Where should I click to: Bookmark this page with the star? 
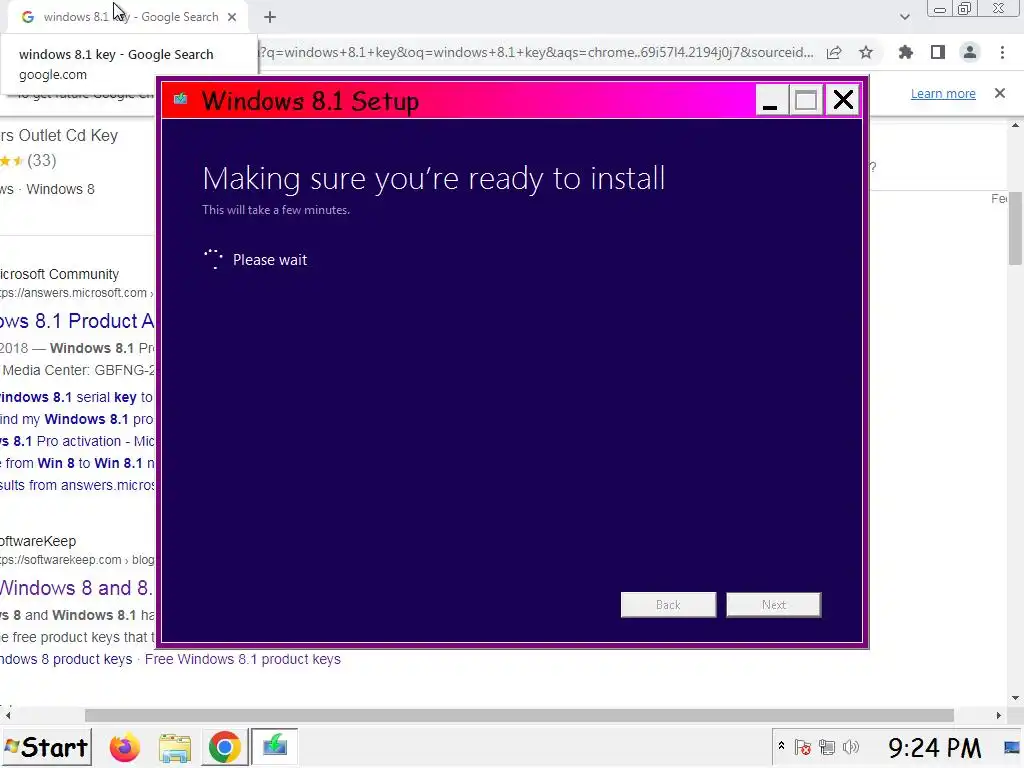pyautogui.click(x=866, y=52)
